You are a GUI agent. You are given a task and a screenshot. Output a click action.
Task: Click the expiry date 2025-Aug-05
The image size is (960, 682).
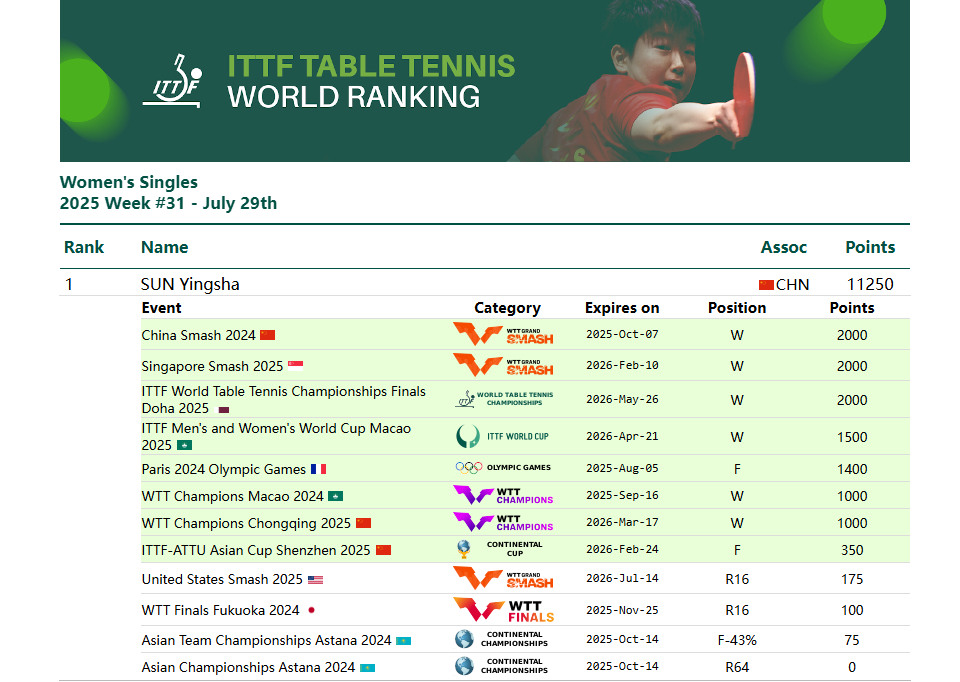(622, 468)
